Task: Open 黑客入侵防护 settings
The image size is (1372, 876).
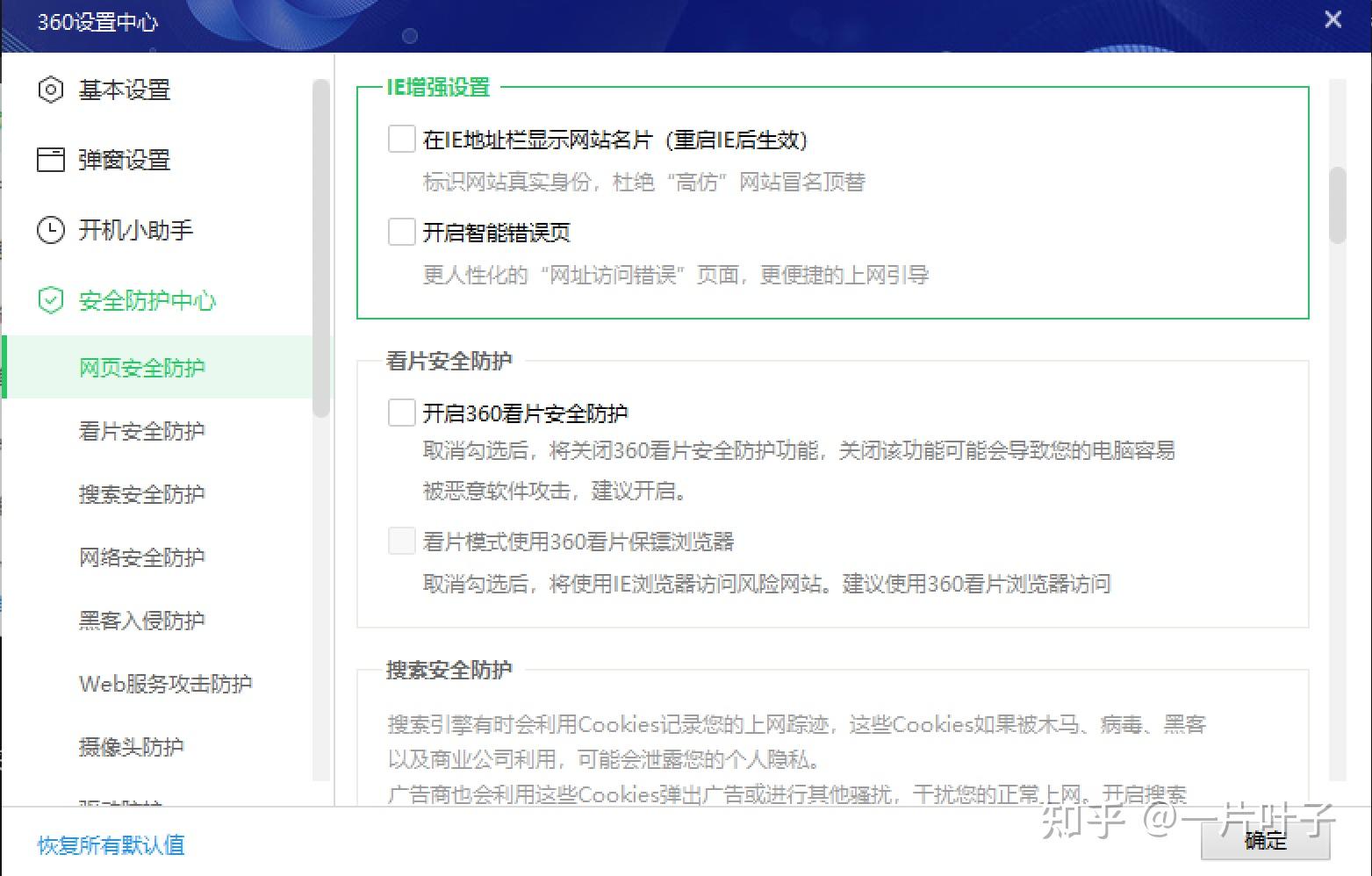Action: tap(141, 620)
